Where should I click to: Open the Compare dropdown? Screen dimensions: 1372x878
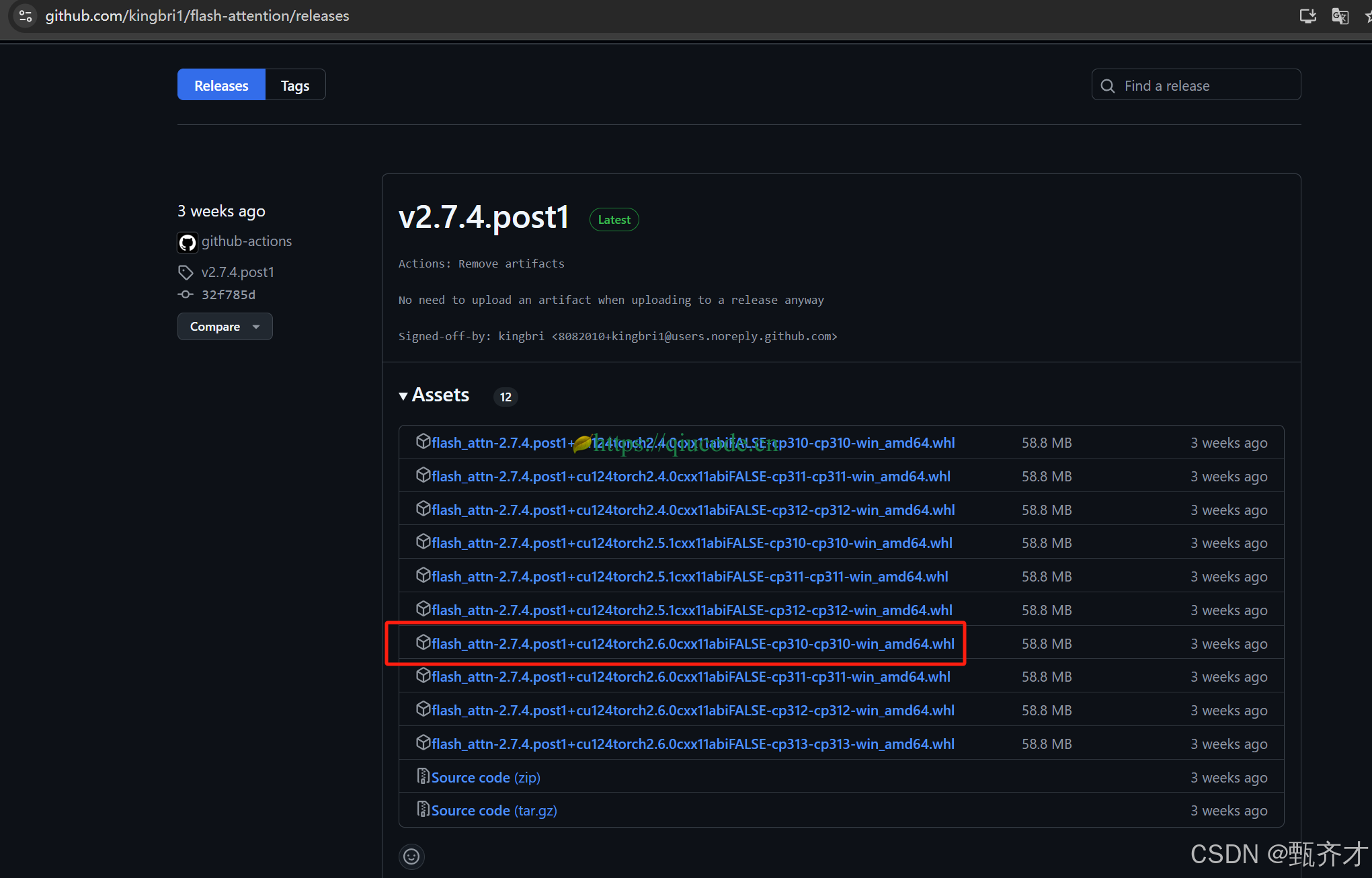coord(225,327)
